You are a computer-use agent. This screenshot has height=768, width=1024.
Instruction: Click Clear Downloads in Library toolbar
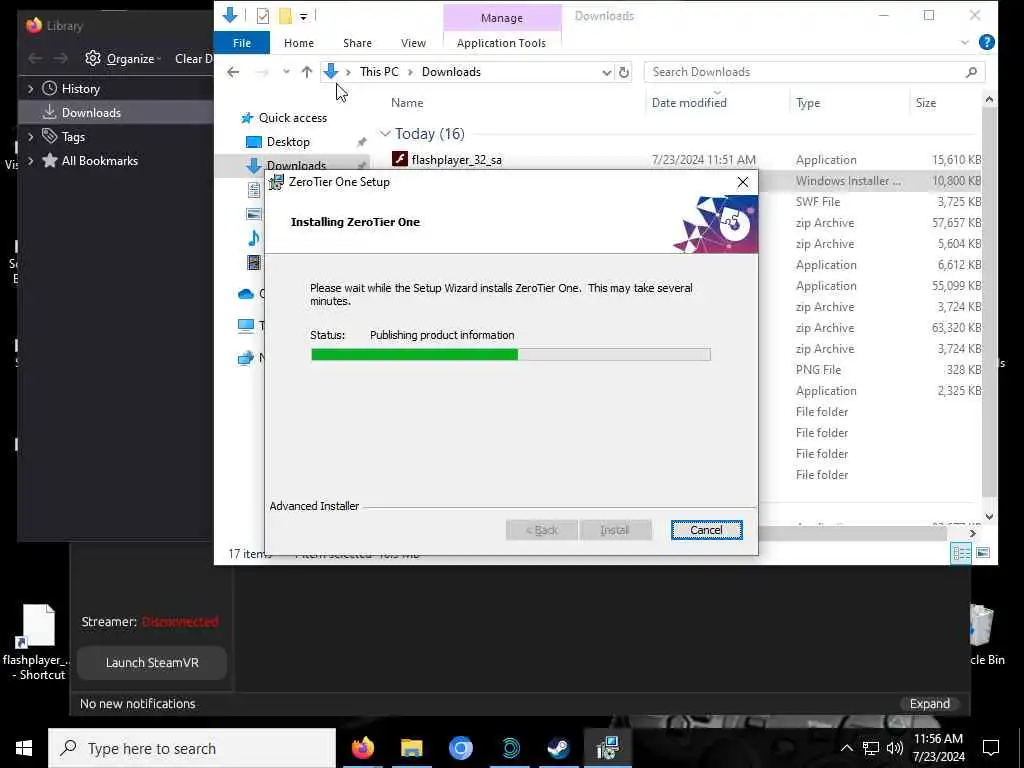[193, 59]
